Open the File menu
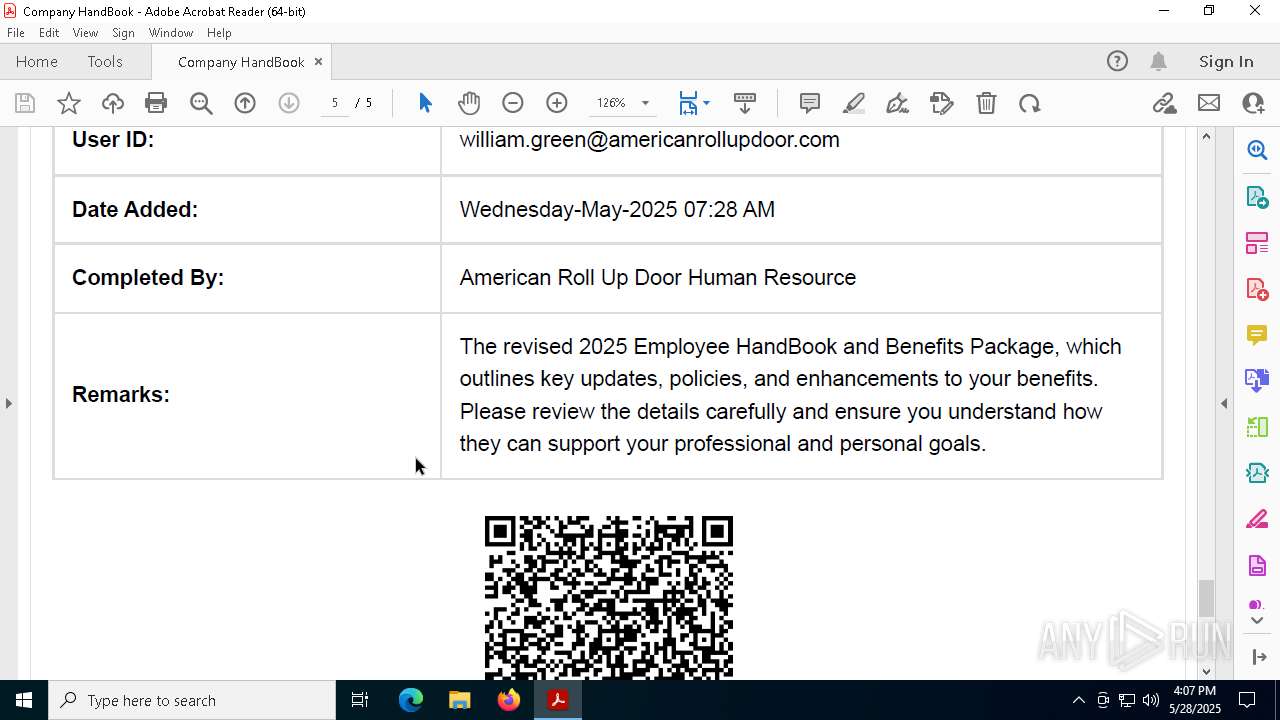The height and width of the screenshot is (720, 1280). 16,33
